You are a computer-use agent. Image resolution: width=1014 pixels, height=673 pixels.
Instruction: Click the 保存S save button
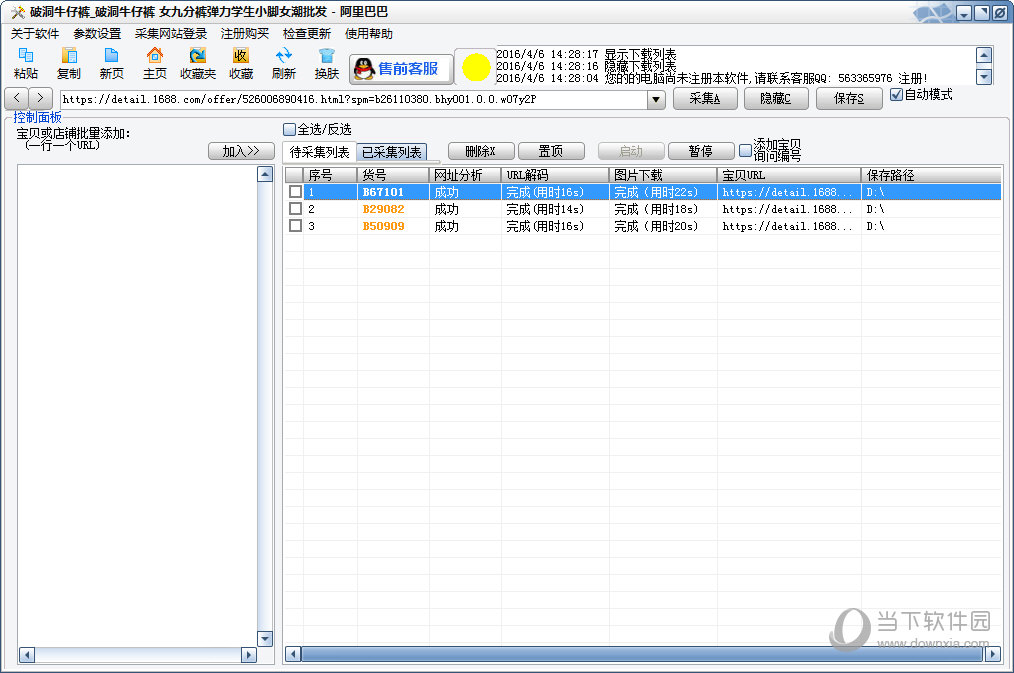pos(849,98)
